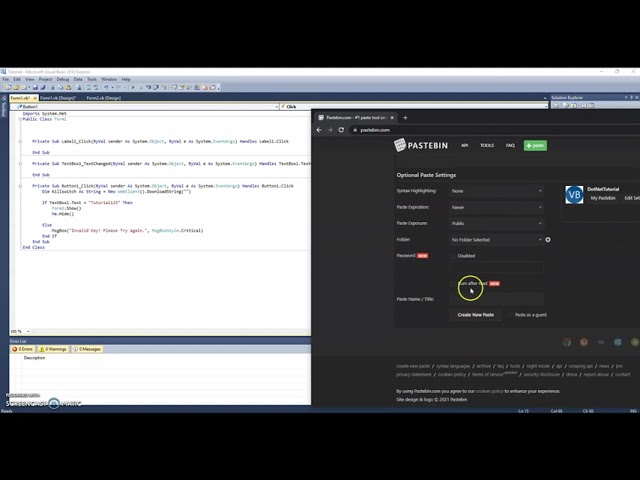Go back in the browser

pos(319,130)
